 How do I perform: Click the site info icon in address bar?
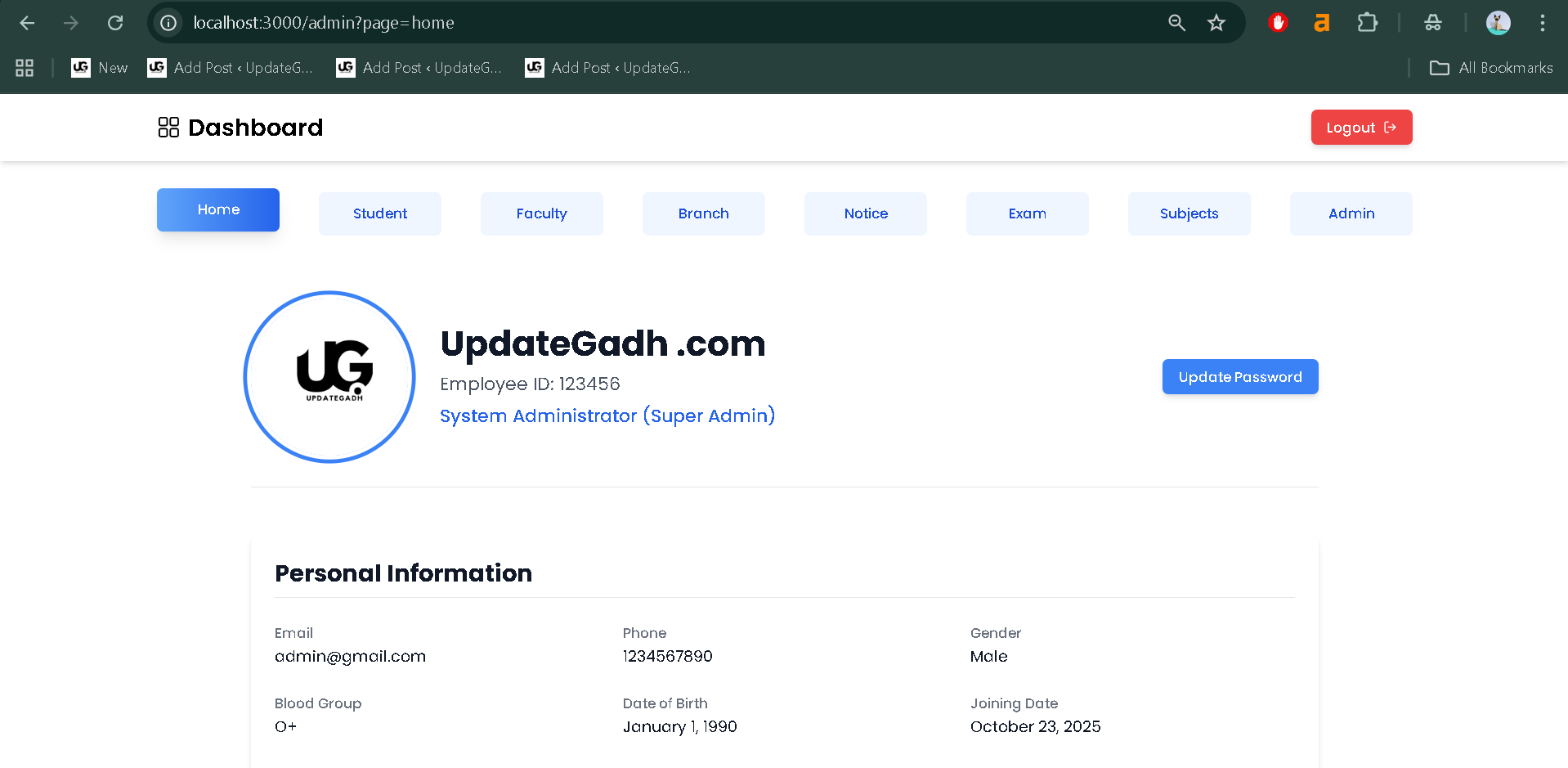click(x=168, y=23)
